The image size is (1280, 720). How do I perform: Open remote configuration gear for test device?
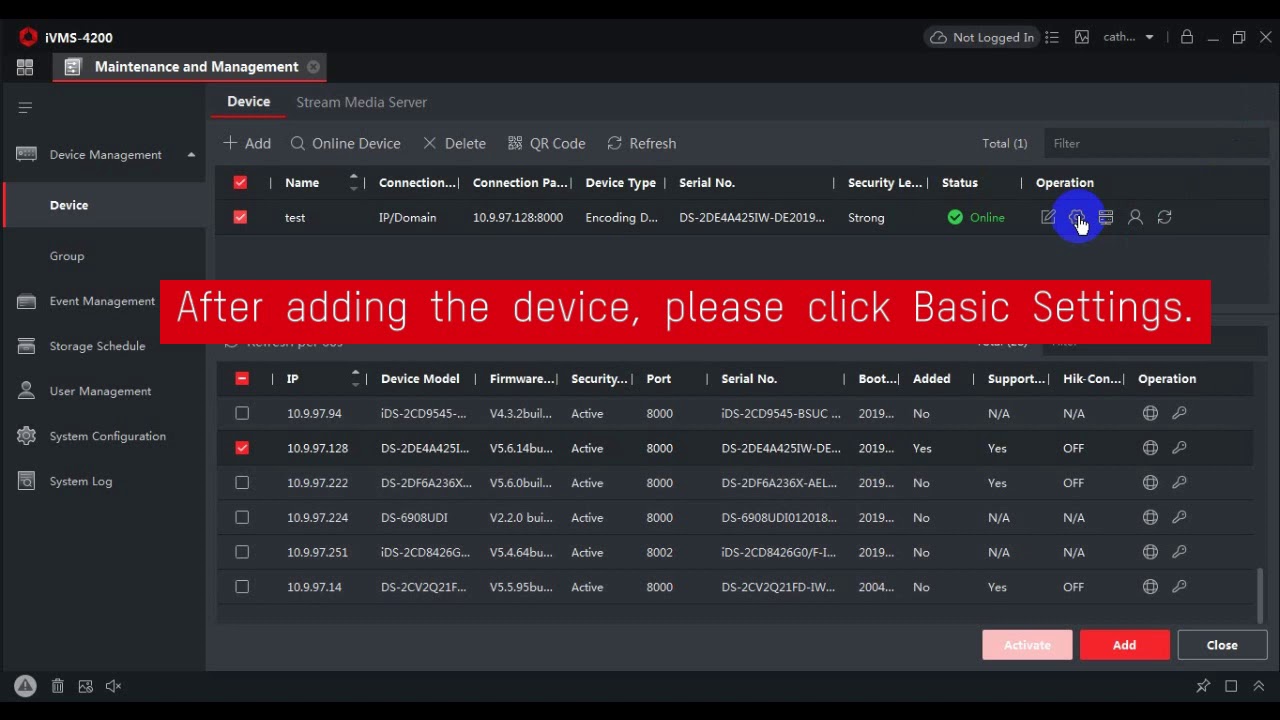[x=1077, y=217]
